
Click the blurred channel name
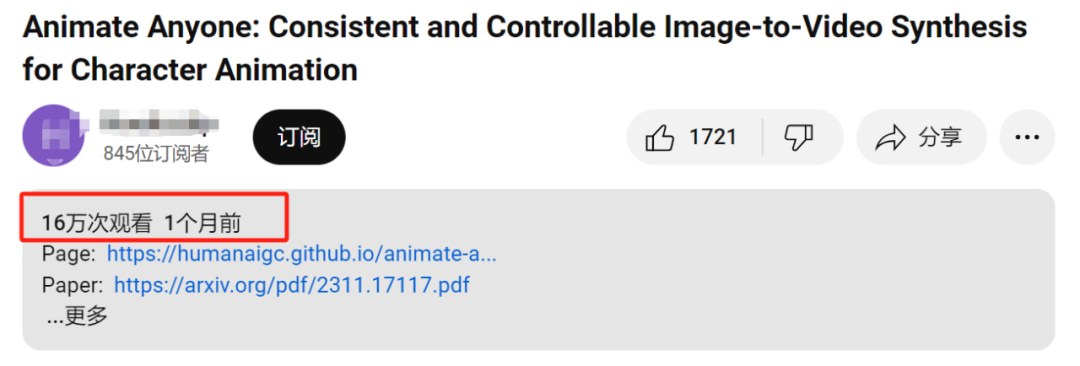click(x=158, y=124)
